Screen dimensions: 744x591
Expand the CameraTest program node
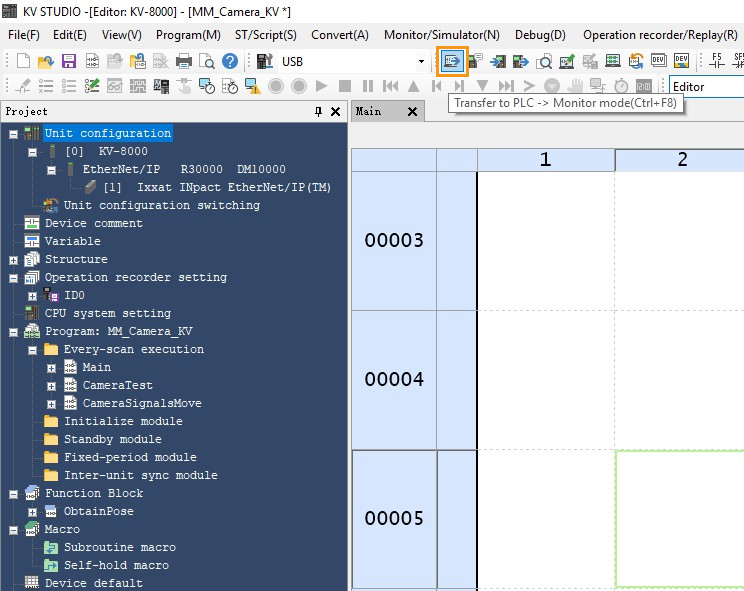click(52, 386)
